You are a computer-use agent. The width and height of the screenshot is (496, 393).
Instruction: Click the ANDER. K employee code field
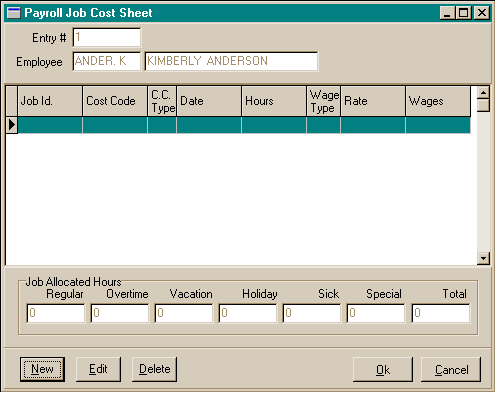[x=107, y=61]
